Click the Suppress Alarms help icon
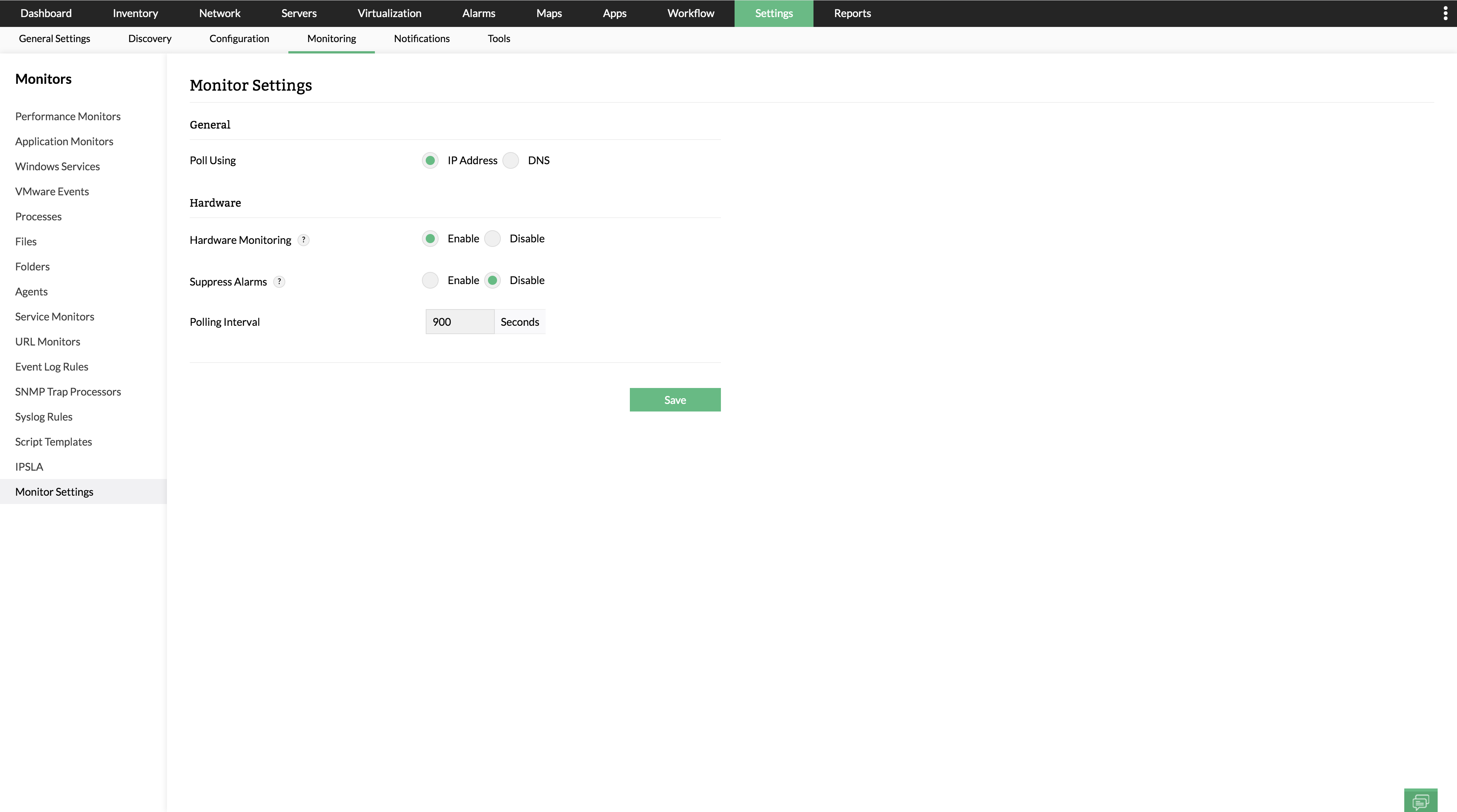The image size is (1457, 812). (x=279, y=281)
